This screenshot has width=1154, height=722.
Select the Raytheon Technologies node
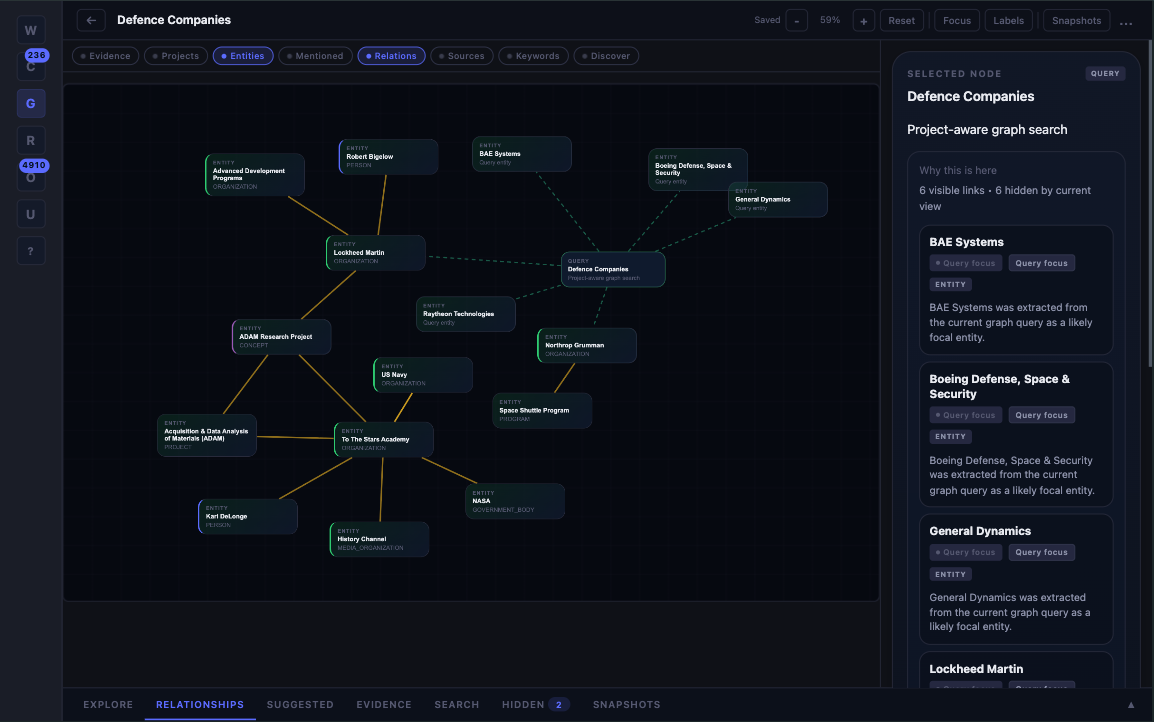pos(465,314)
